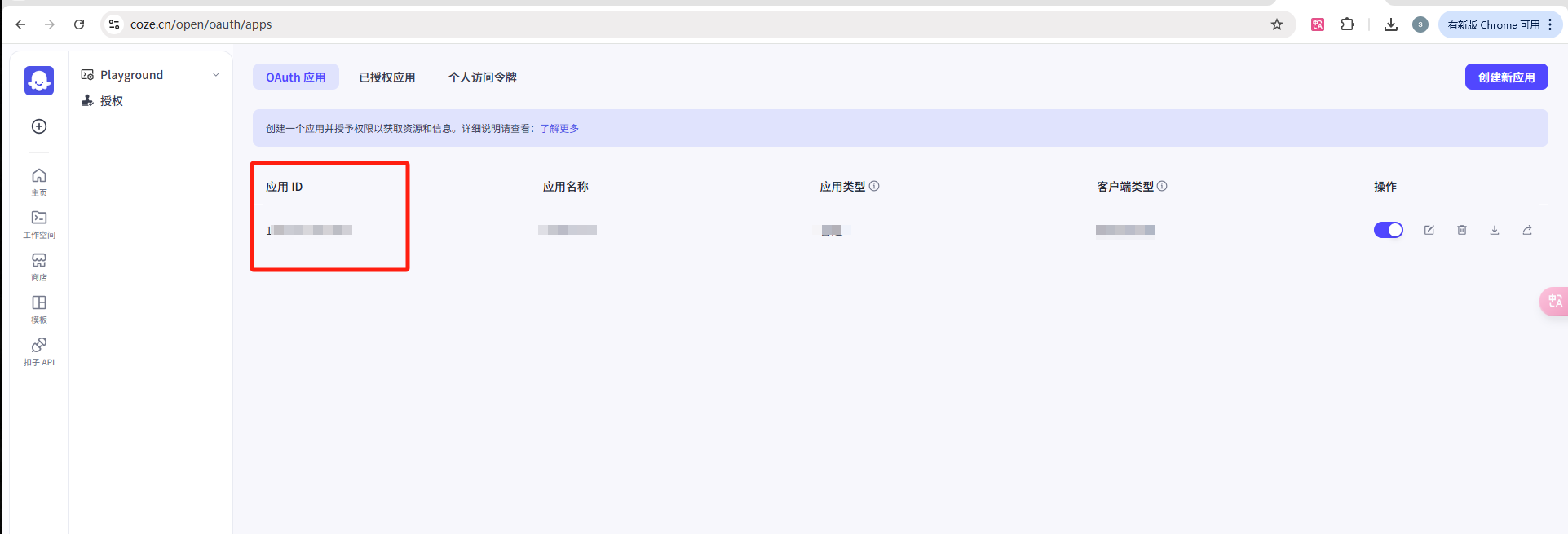Screen dimensions: 1568x534
Task: Select 授权 in the side menu
Action: pyautogui.click(x=112, y=101)
